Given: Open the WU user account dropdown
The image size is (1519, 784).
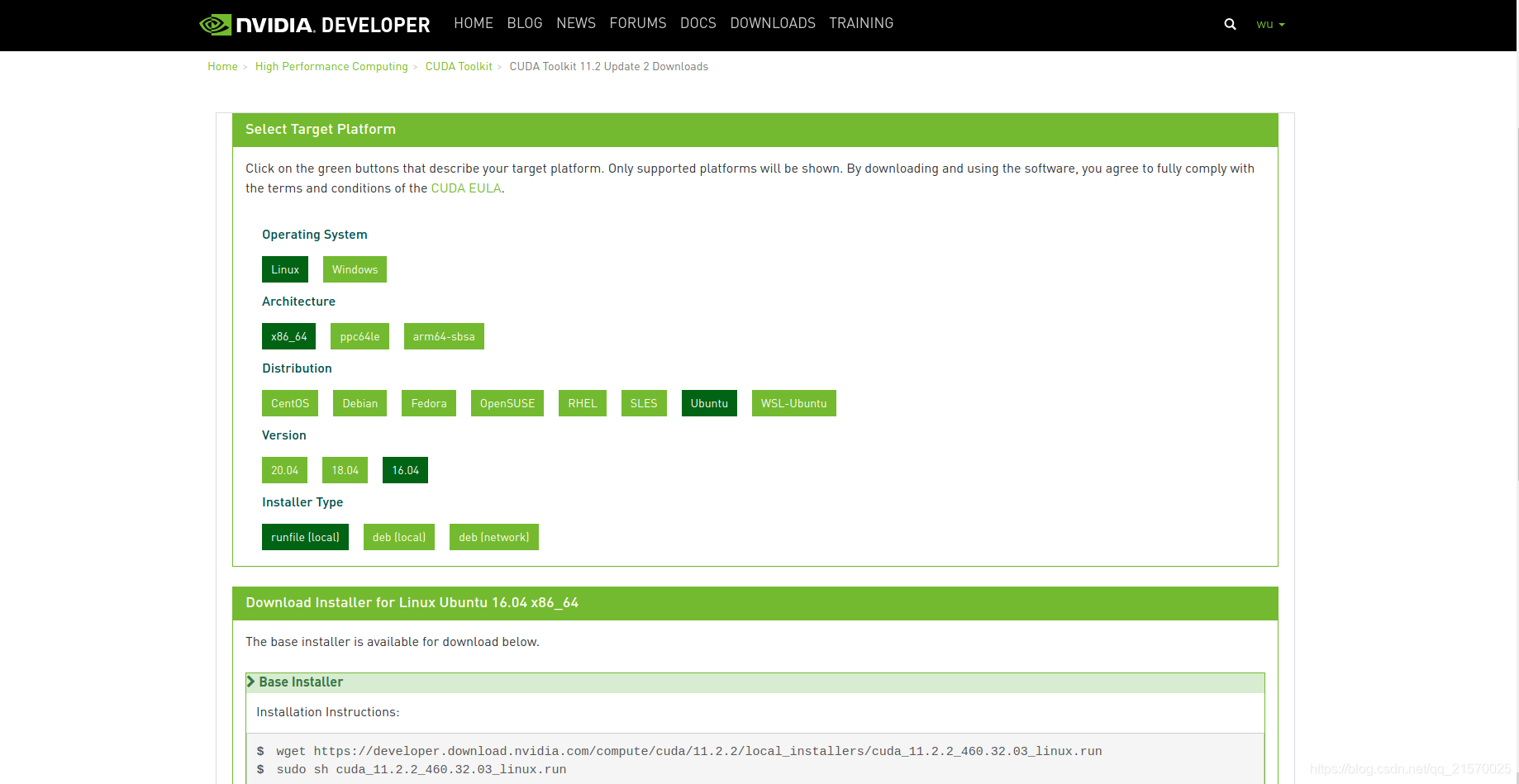Looking at the screenshot, I should pyautogui.click(x=1270, y=25).
